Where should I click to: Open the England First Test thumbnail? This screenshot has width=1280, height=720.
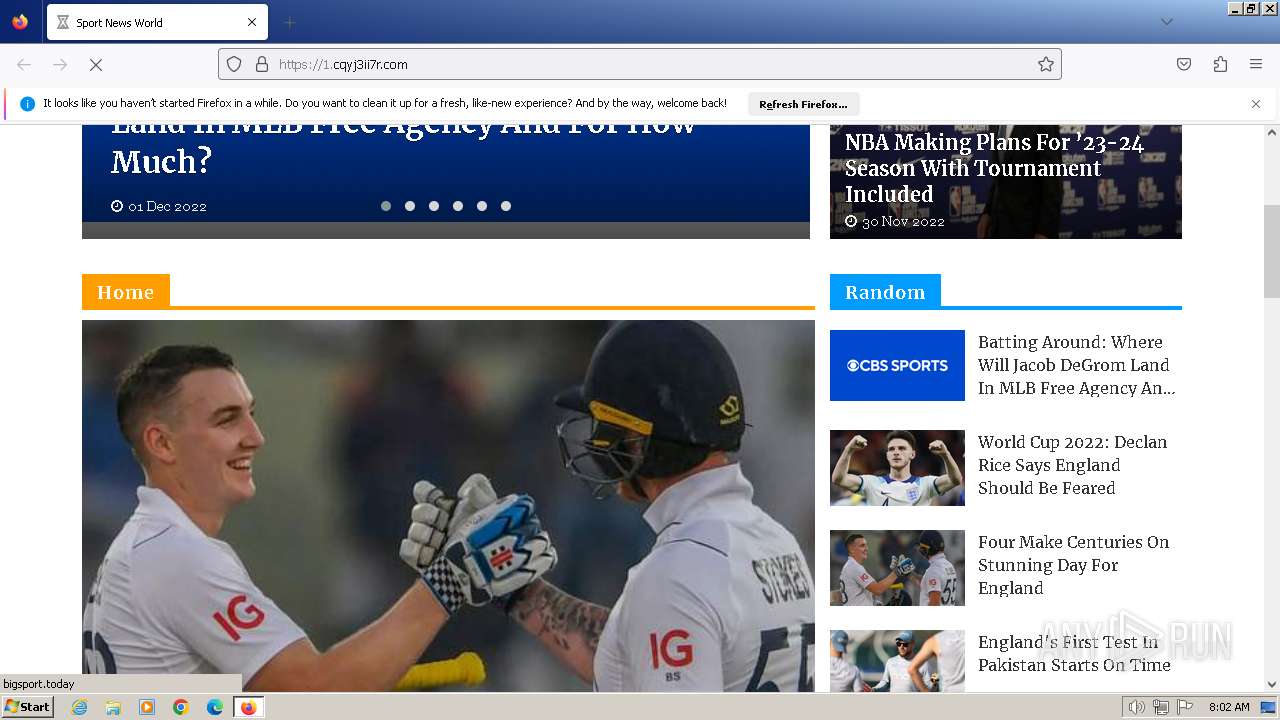coord(897,661)
